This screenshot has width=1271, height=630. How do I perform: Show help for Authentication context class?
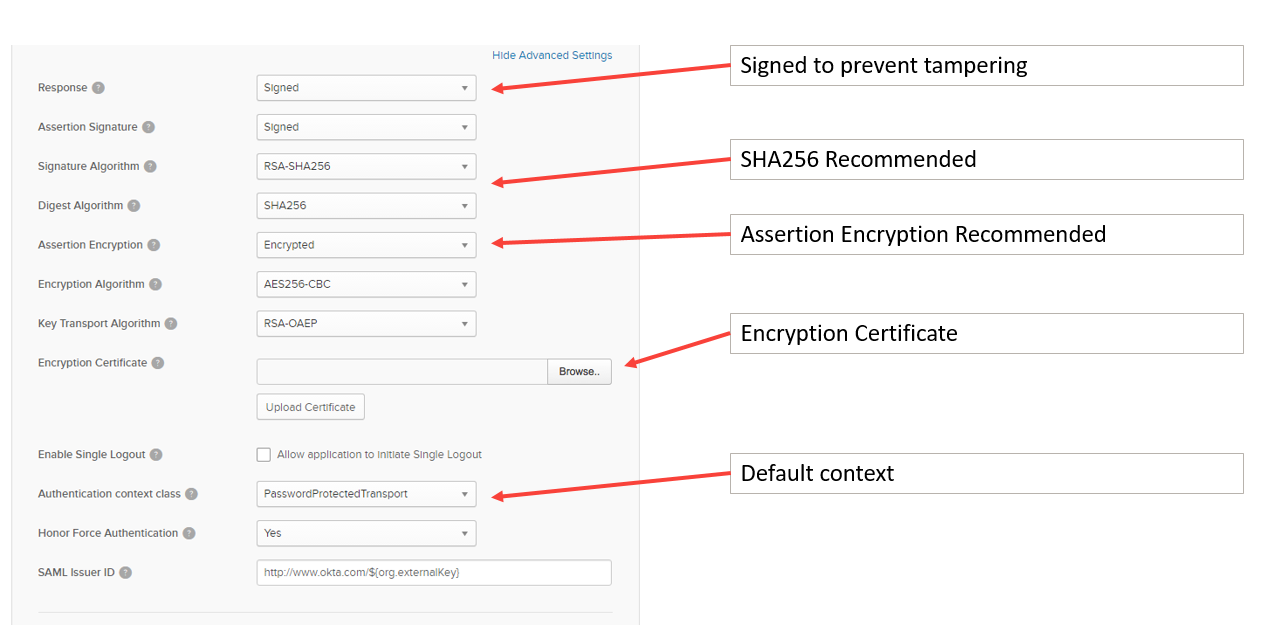[x=191, y=494]
